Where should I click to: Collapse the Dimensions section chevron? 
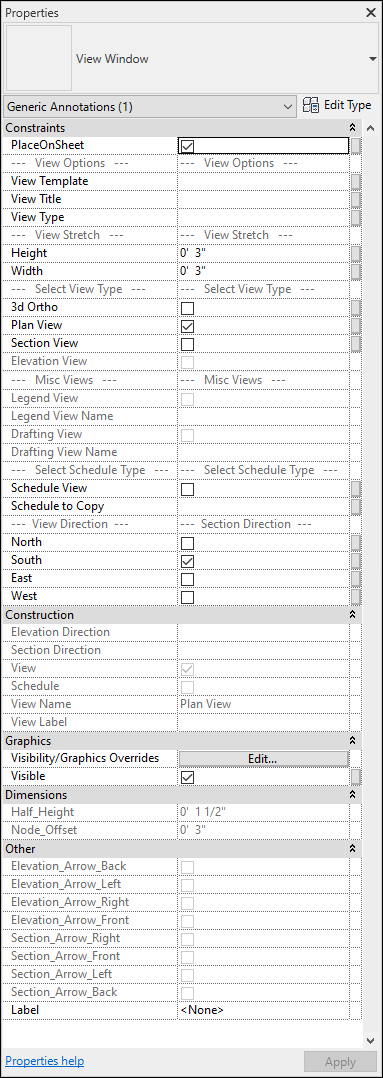pos(353,794)
